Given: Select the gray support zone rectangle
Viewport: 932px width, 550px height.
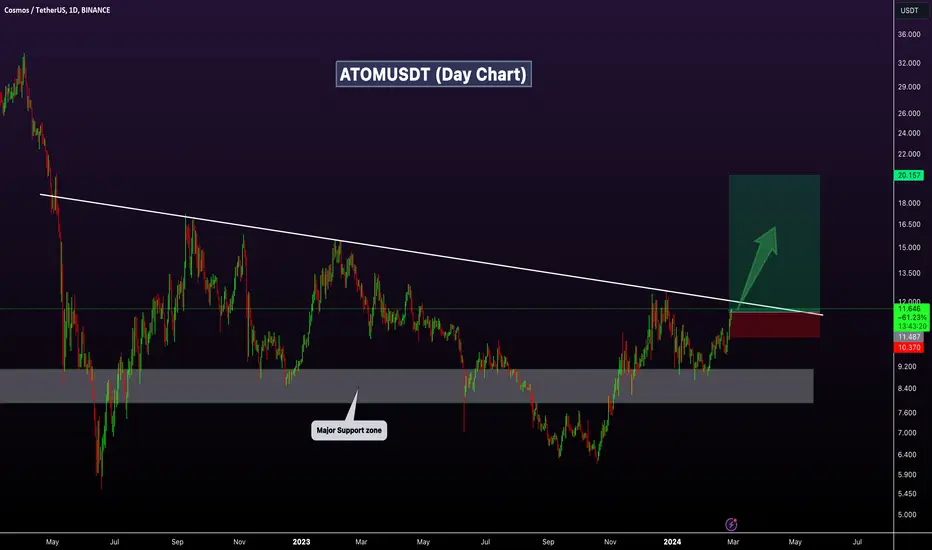Looking at the screenshot, I should point(407,386).
